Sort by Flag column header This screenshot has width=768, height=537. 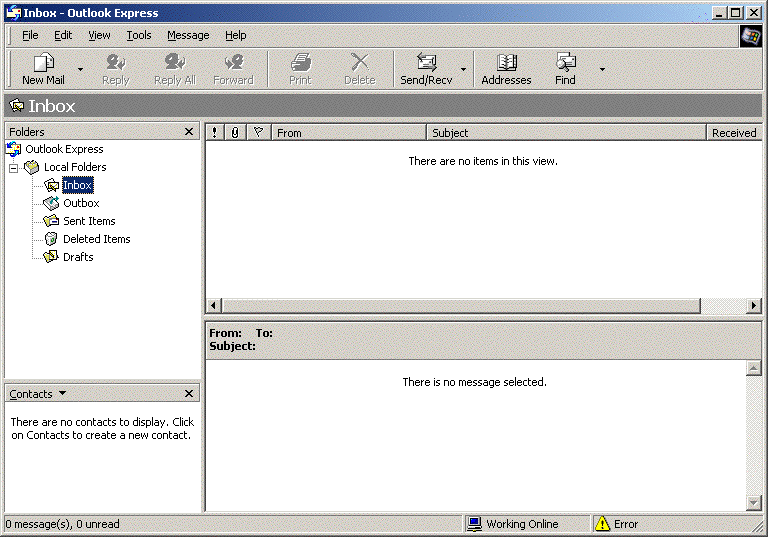[259, 132]
